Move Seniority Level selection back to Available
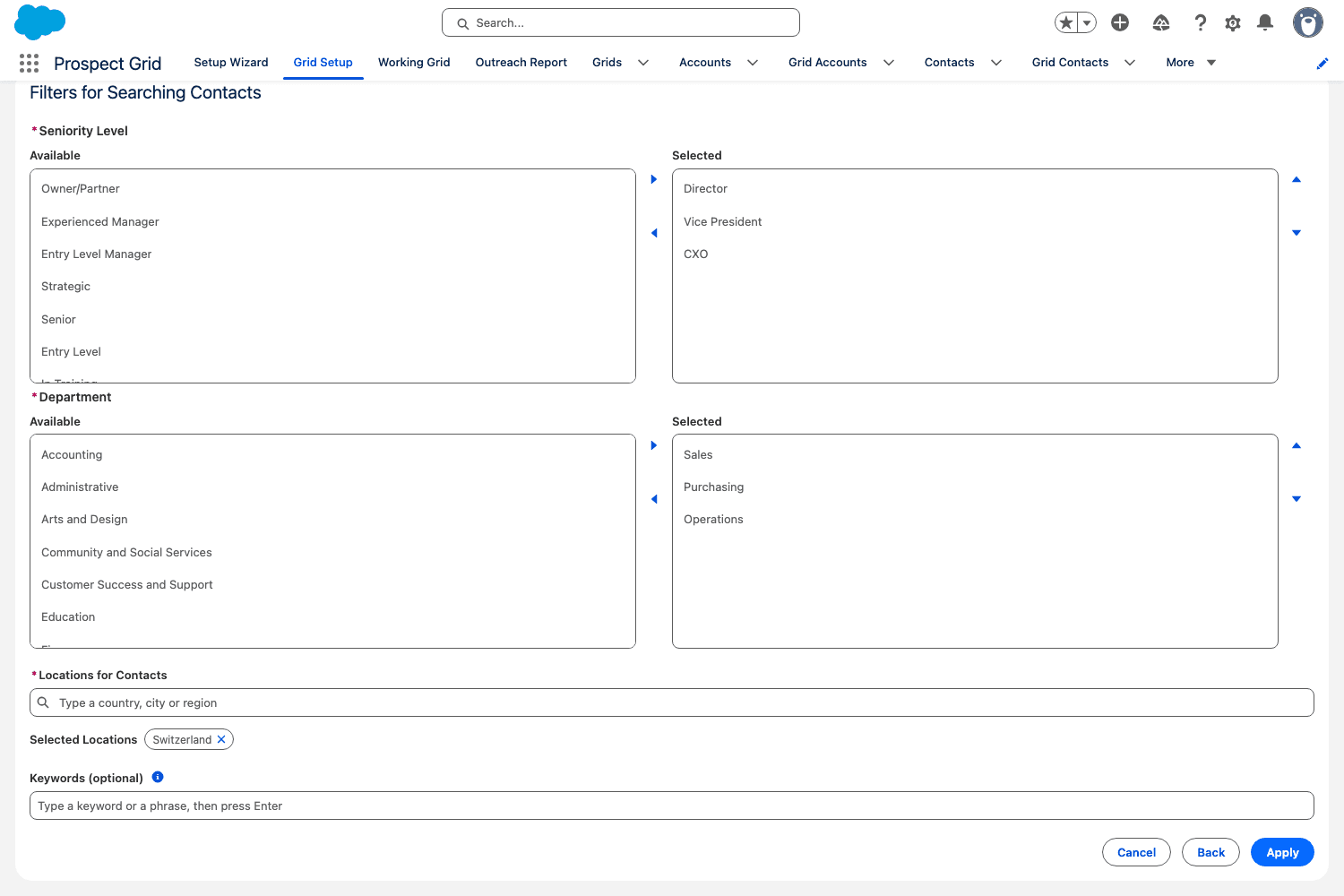Viewport: 1344px width, 896px height. pyautogui.click(x=654, y=233)
